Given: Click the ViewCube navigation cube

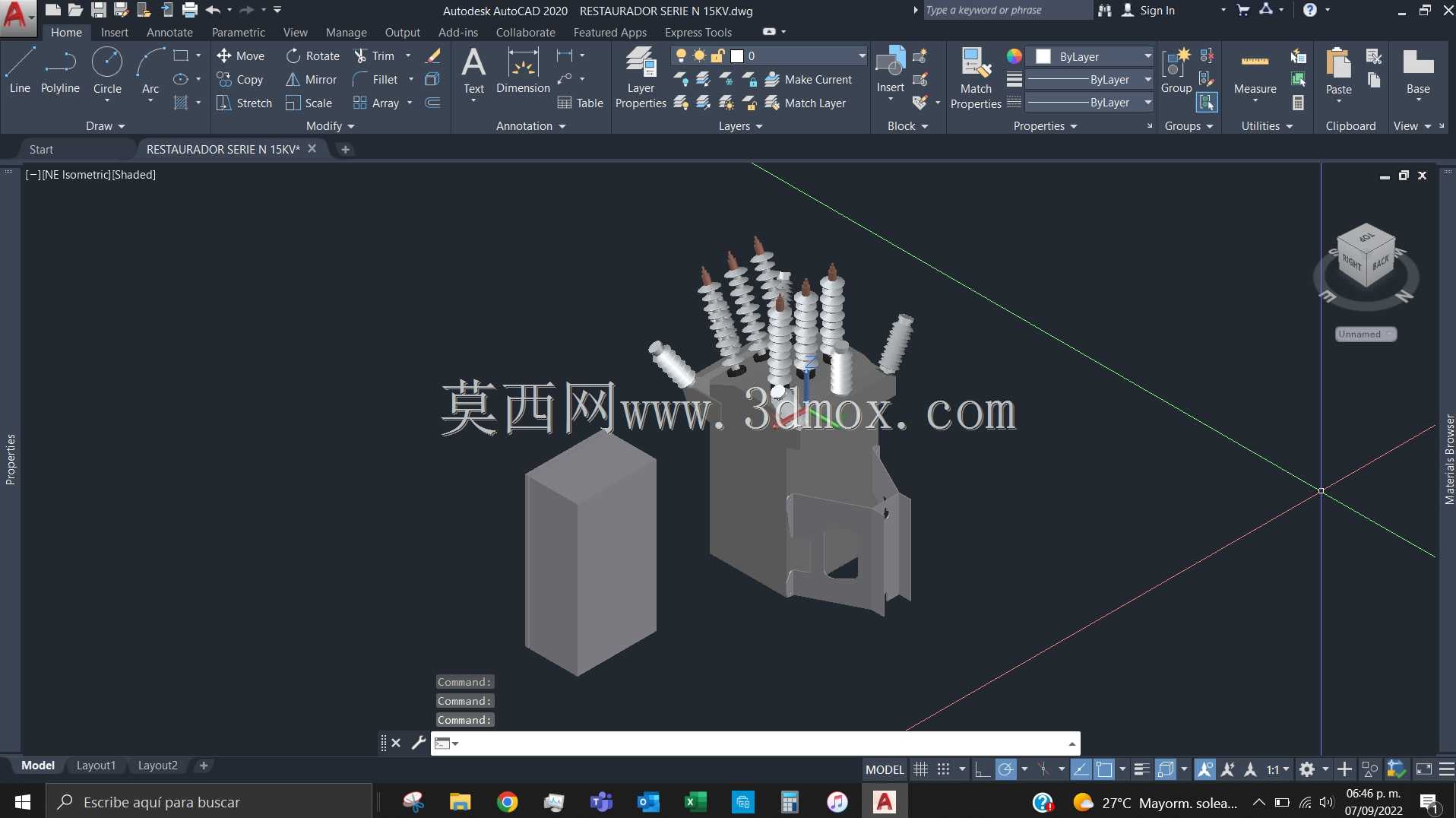Looking at the screenshot, I should coord(1366,256).
